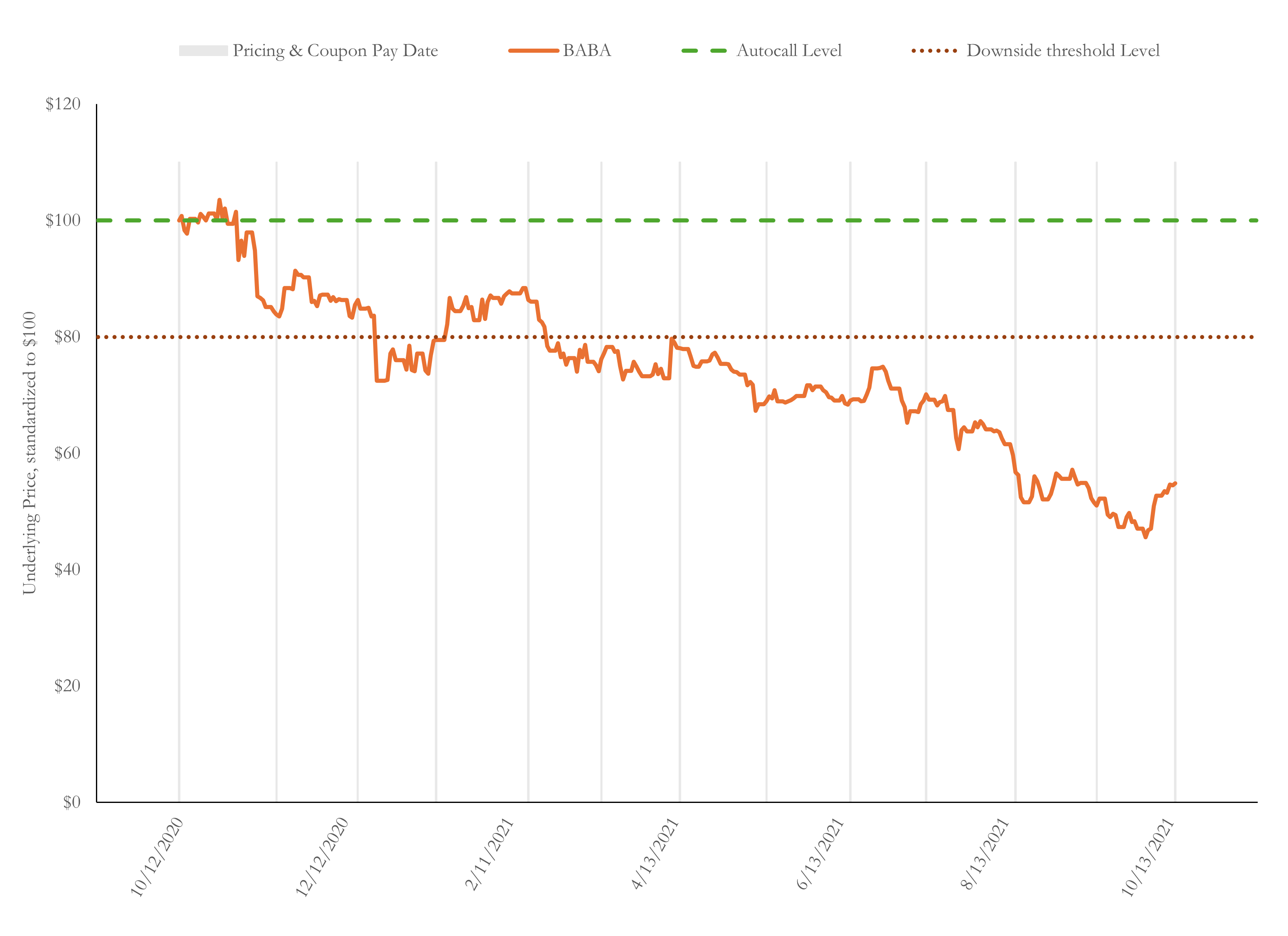The width and height of the screenshot is (1288, 936).
Task: Click the $100 y-axis label
Action: [63, 220]
